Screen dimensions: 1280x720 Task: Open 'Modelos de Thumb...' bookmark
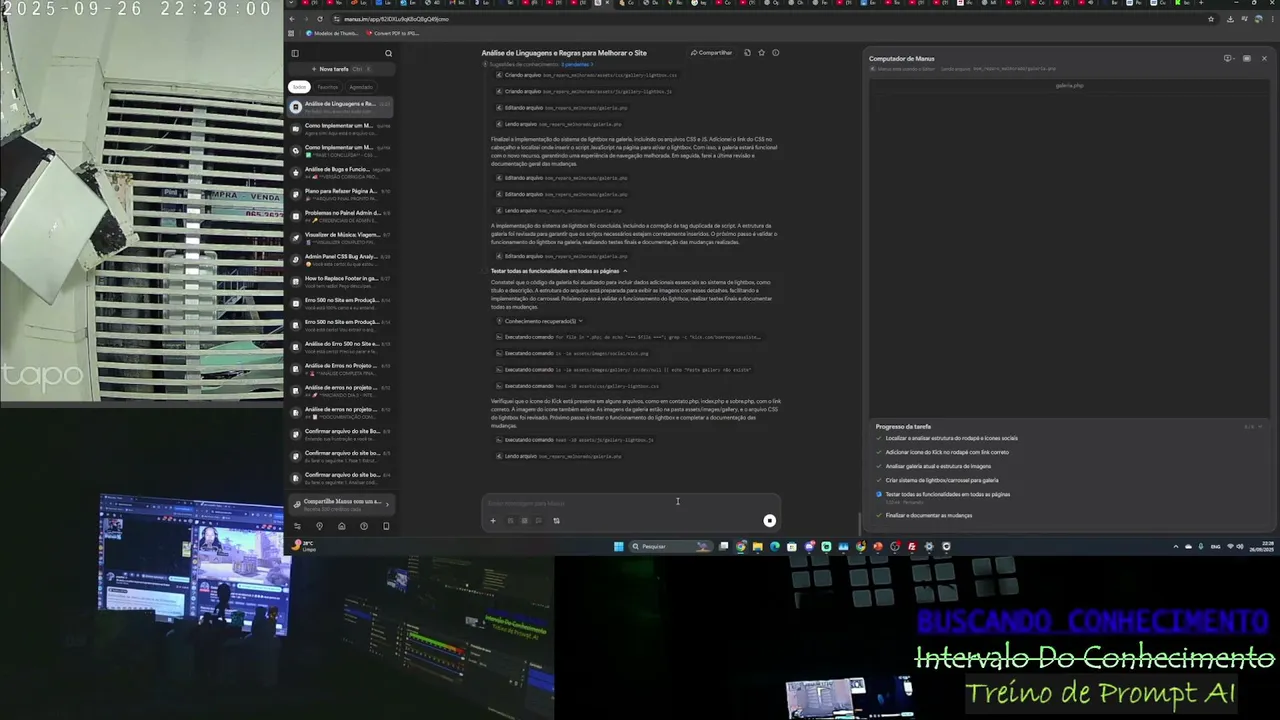point(332,33)
